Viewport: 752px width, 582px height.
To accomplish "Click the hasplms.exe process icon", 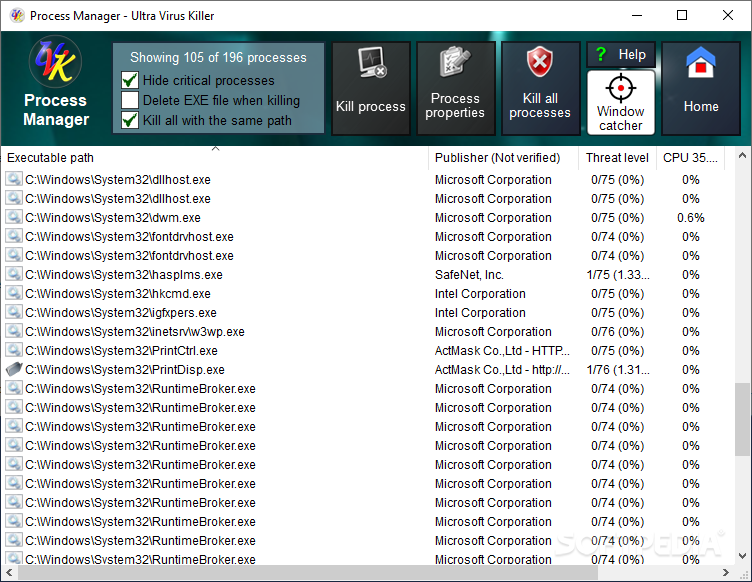I will coord(14,274).
